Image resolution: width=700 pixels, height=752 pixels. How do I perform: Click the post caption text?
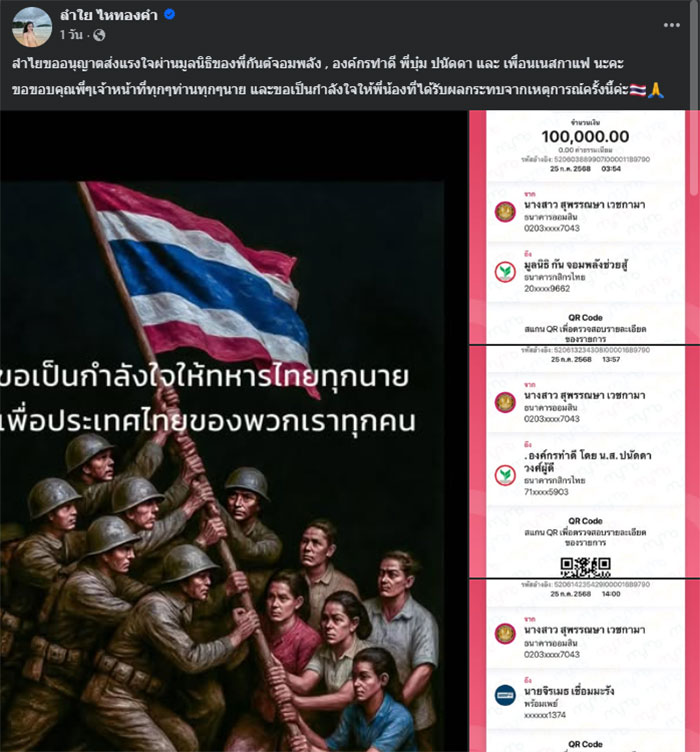[338, 77]
